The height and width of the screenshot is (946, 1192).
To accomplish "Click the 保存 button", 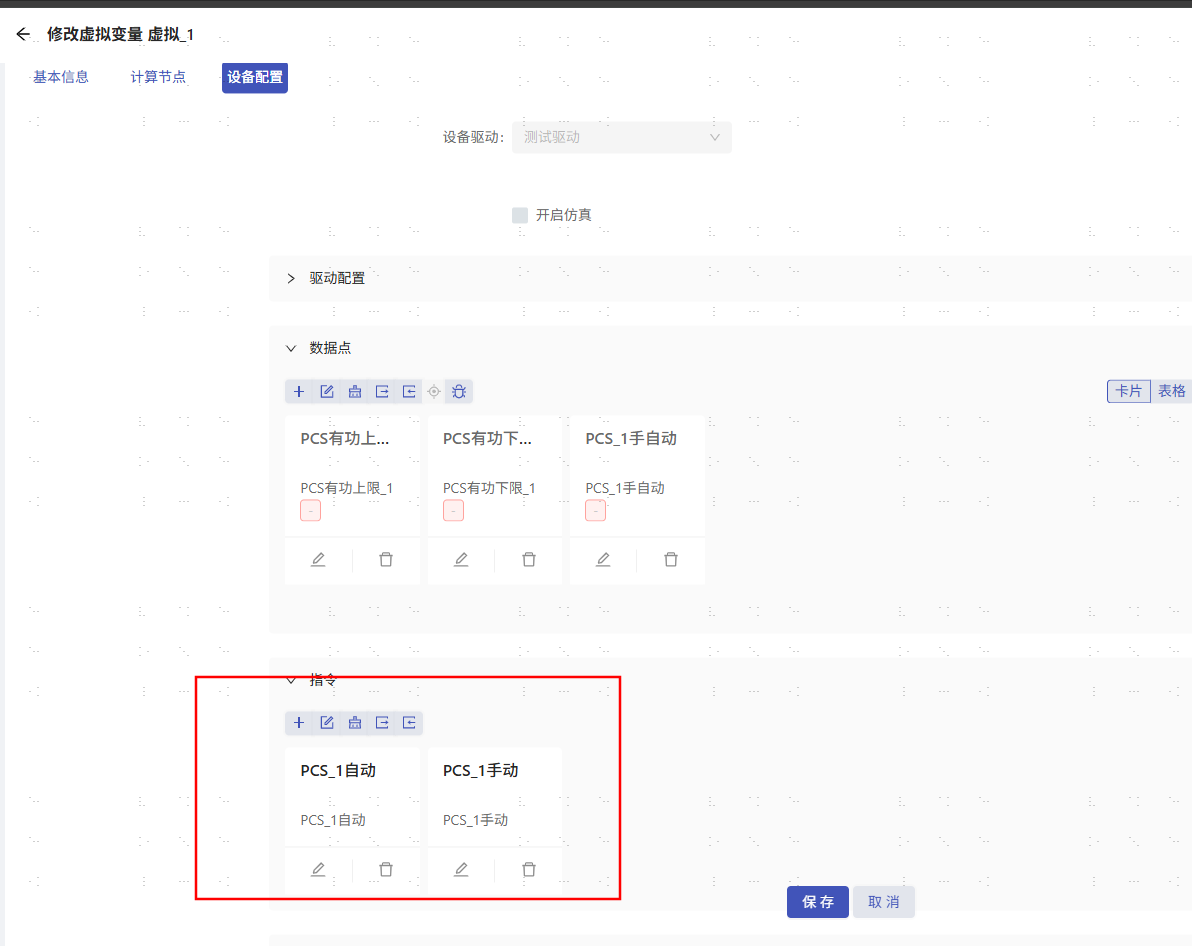I will (817, 902).
